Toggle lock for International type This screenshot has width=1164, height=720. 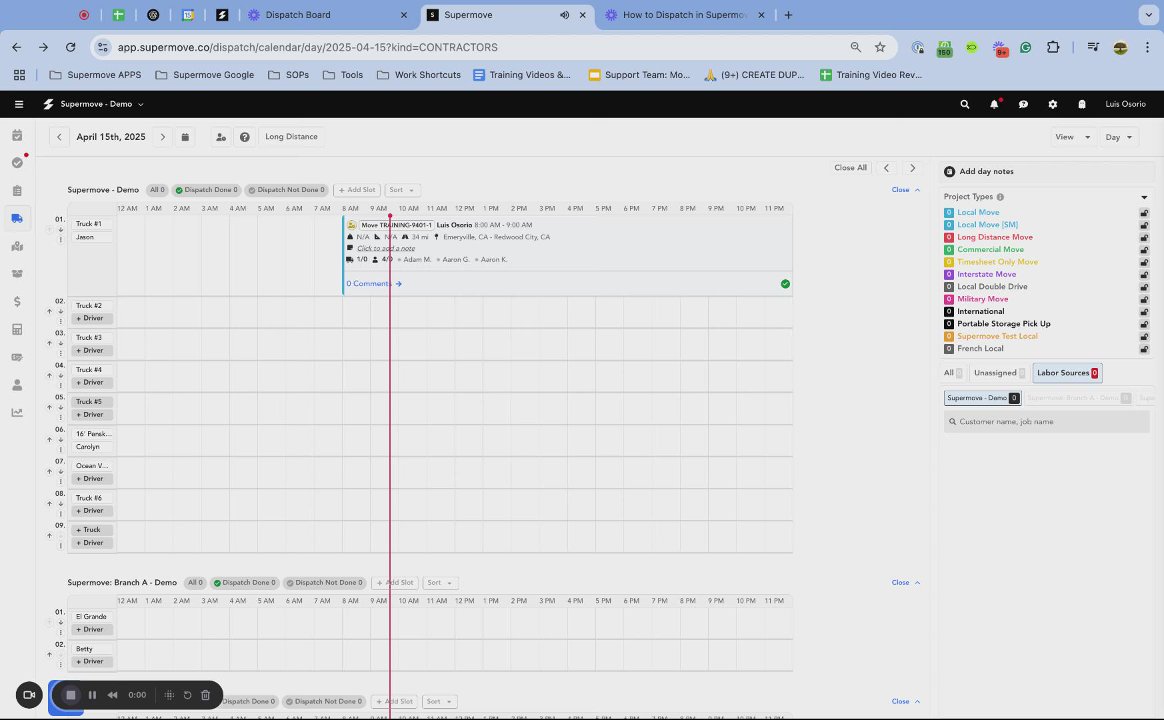point(1144,312)
